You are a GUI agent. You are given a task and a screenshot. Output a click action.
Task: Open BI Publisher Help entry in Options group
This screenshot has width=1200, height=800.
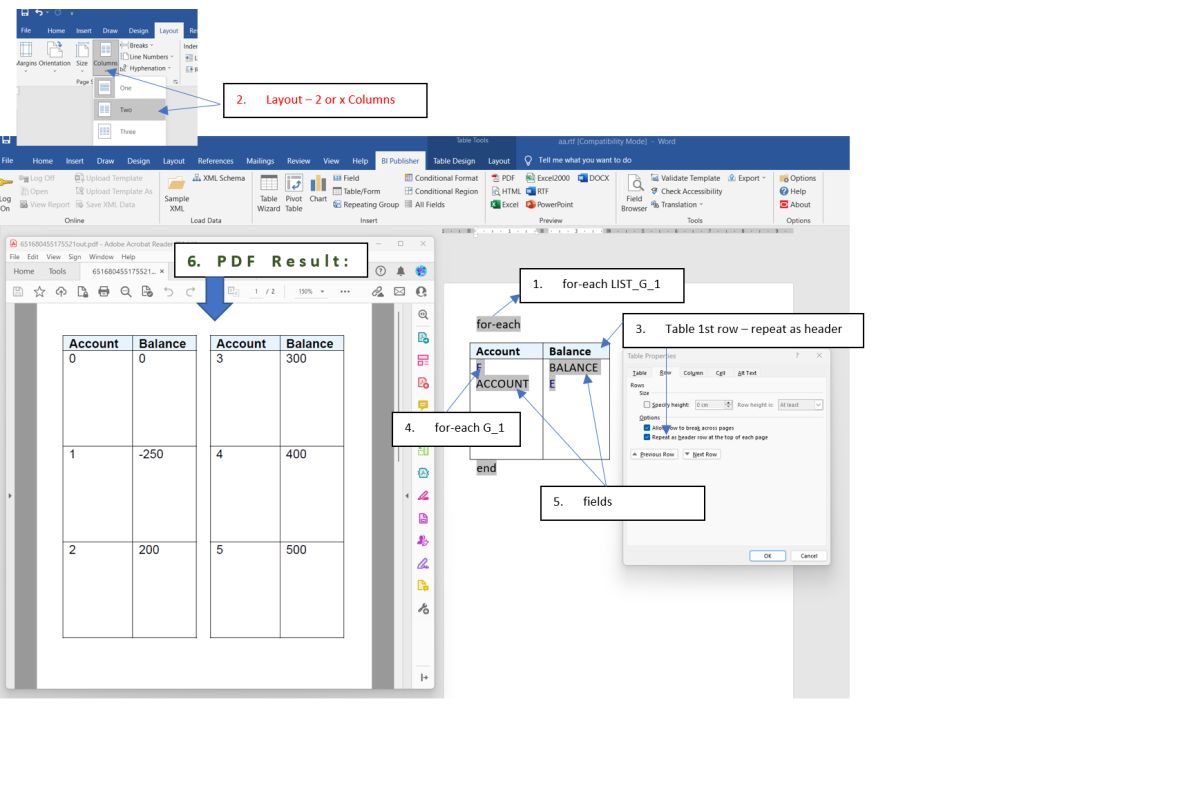pos(792,191)
